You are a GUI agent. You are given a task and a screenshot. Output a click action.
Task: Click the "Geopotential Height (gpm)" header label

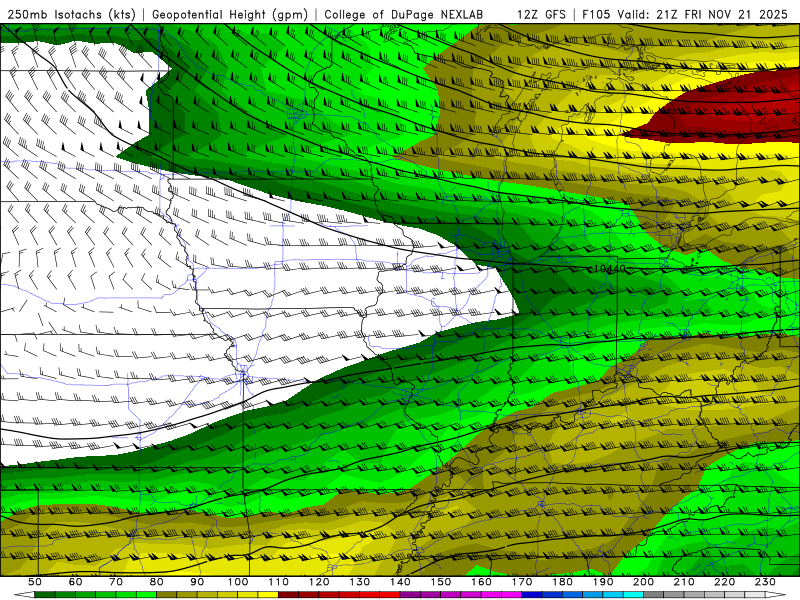point(230,14)
